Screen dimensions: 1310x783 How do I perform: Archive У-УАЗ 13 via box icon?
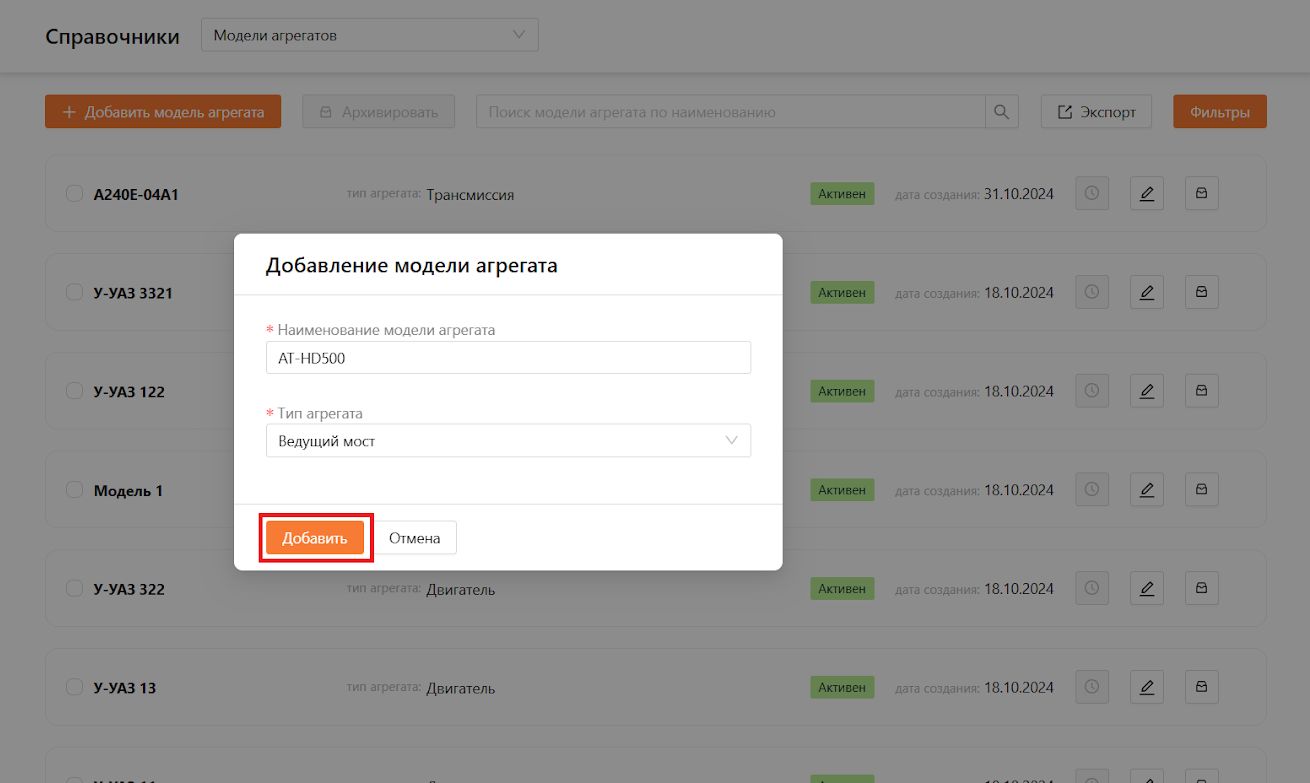pyautogui.click(x=1202, y=687)
